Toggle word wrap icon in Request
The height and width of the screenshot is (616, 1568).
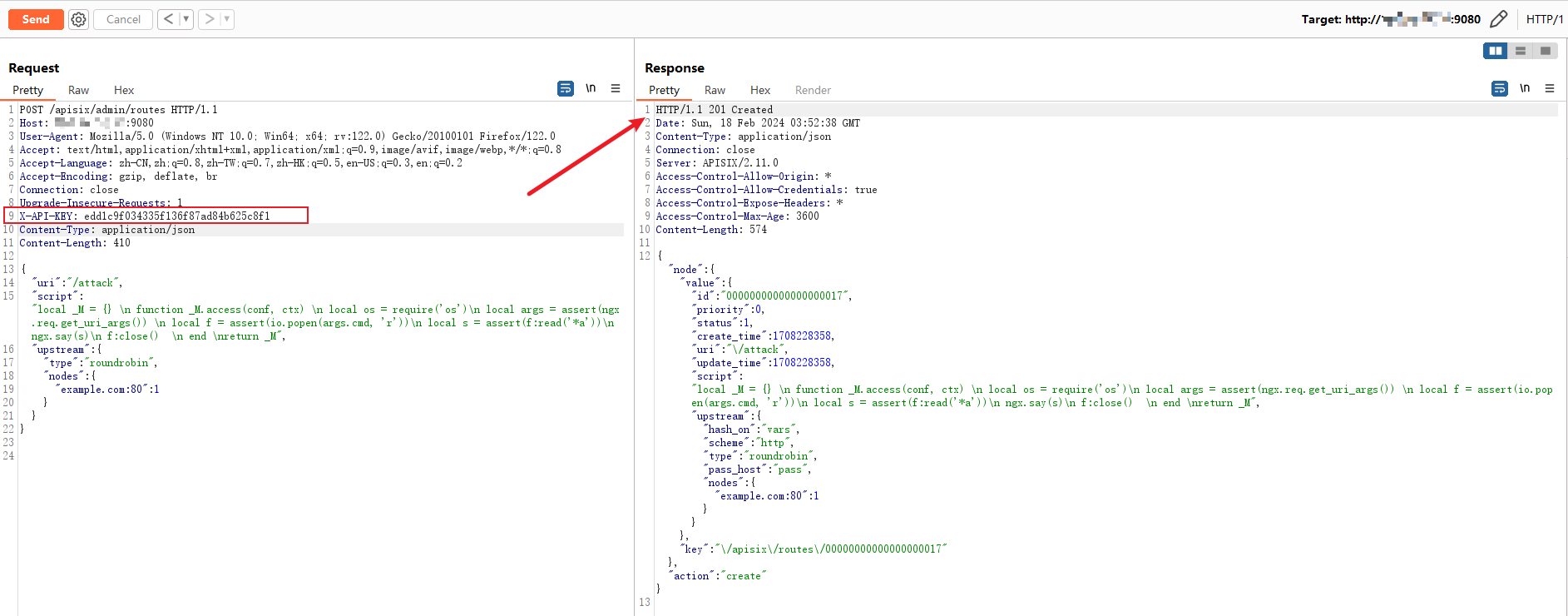[566, 88]
